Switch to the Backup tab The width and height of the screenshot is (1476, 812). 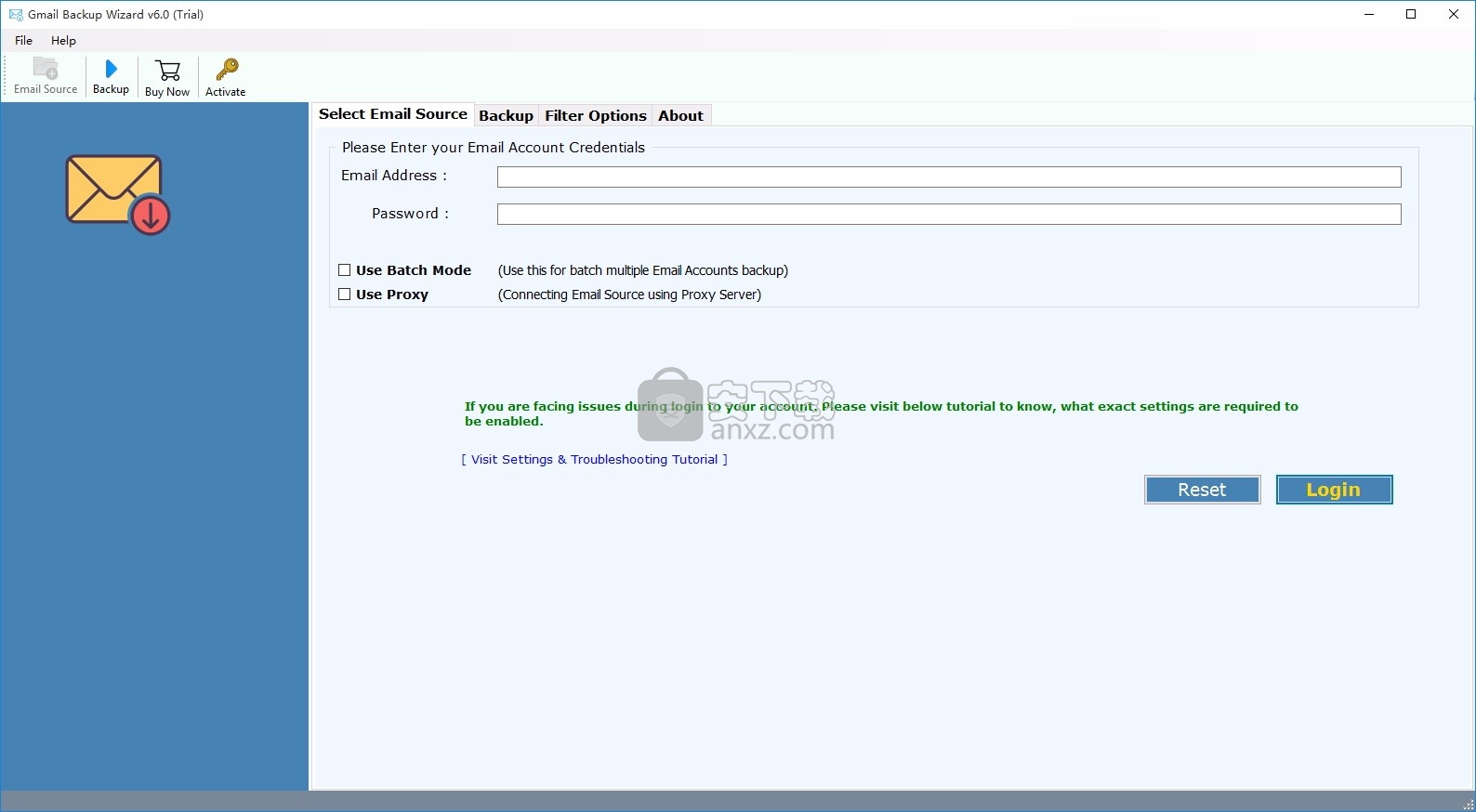(x=507, y=116)
